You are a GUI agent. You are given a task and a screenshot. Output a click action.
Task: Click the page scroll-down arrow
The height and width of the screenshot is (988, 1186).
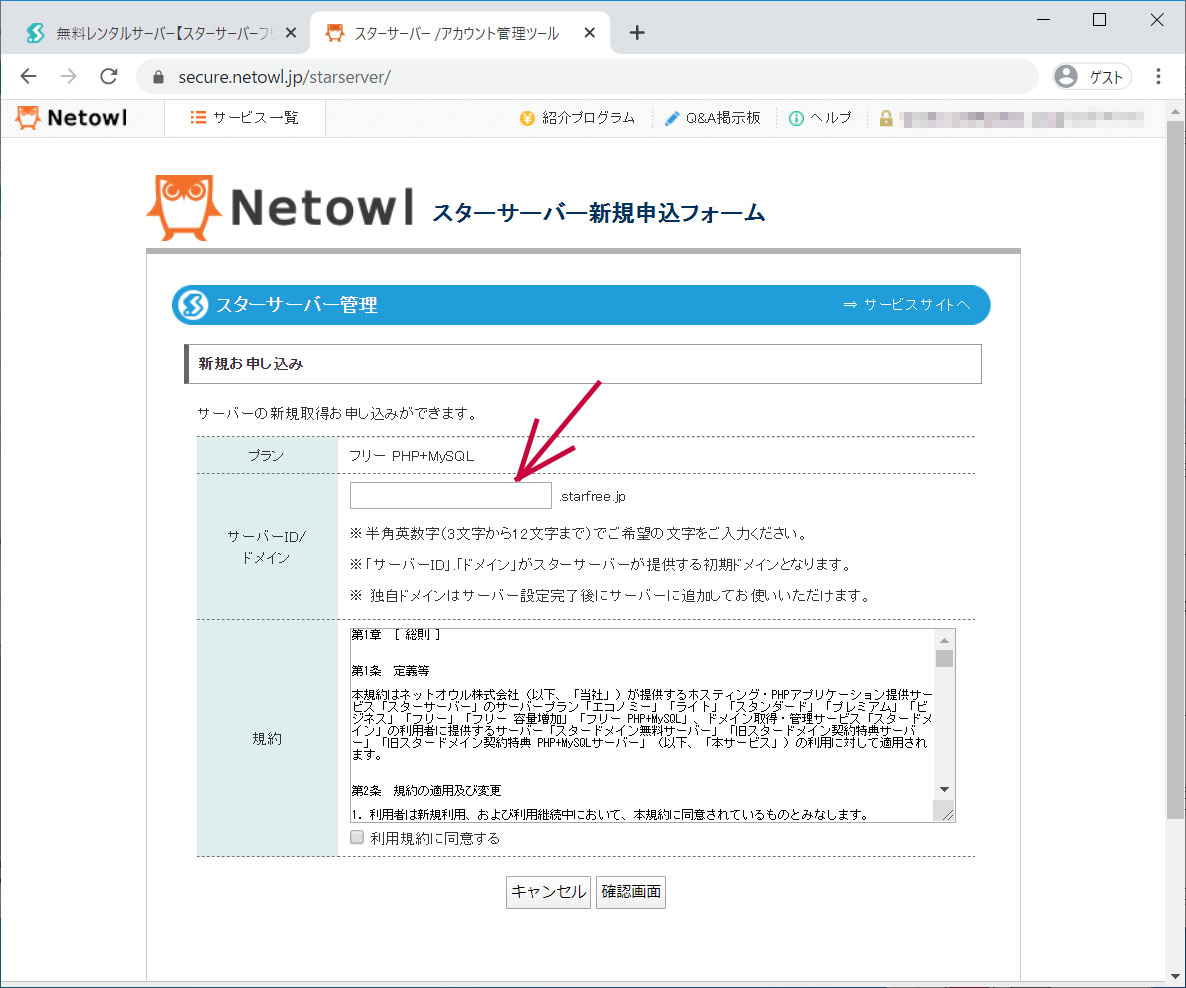1175,977
